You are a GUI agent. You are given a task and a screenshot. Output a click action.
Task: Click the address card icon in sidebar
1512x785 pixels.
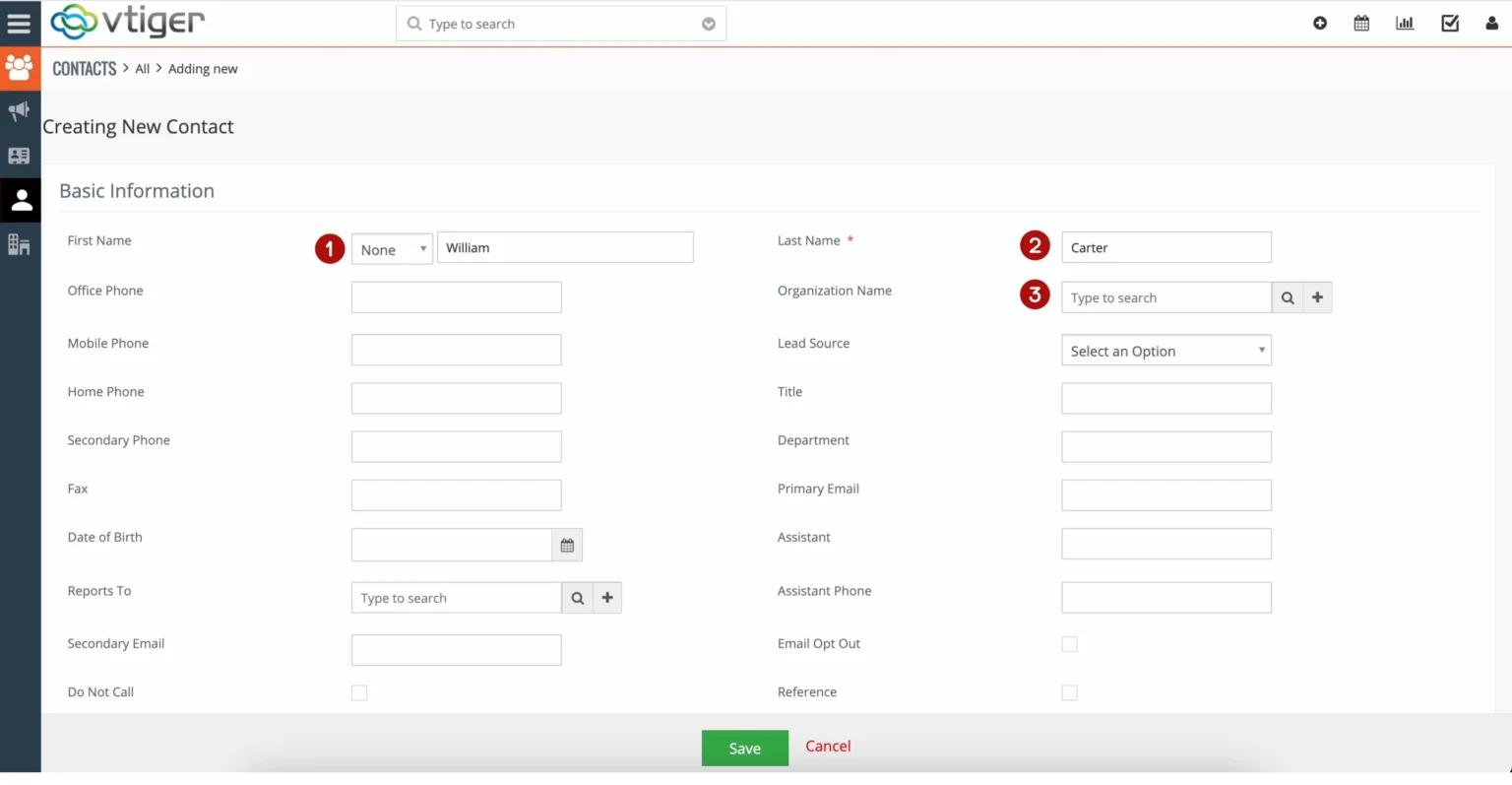(20, 156)
